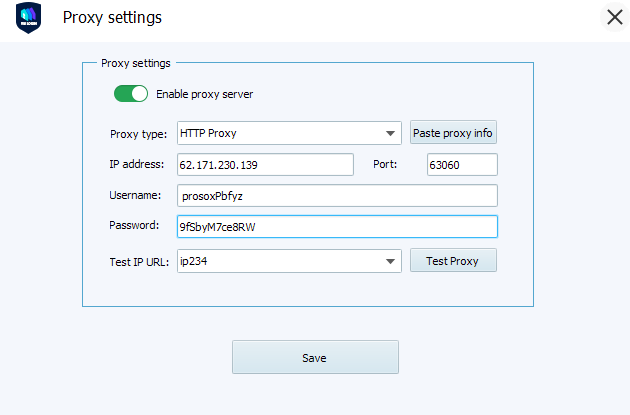Click the 'Test IP URL:' field label
Image resolution: width=630 pixels, height=415 pixels.
point(139,262)
